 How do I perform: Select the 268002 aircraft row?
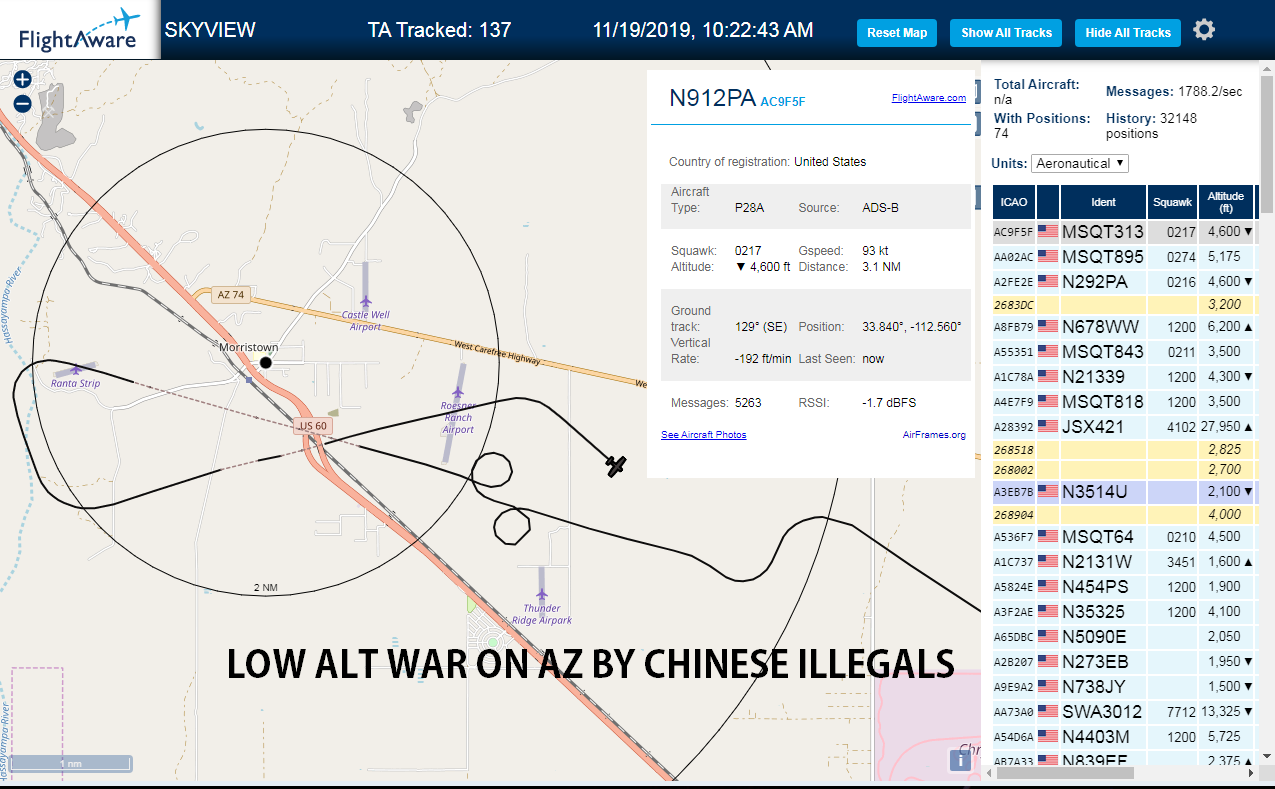click(1124, 469)
